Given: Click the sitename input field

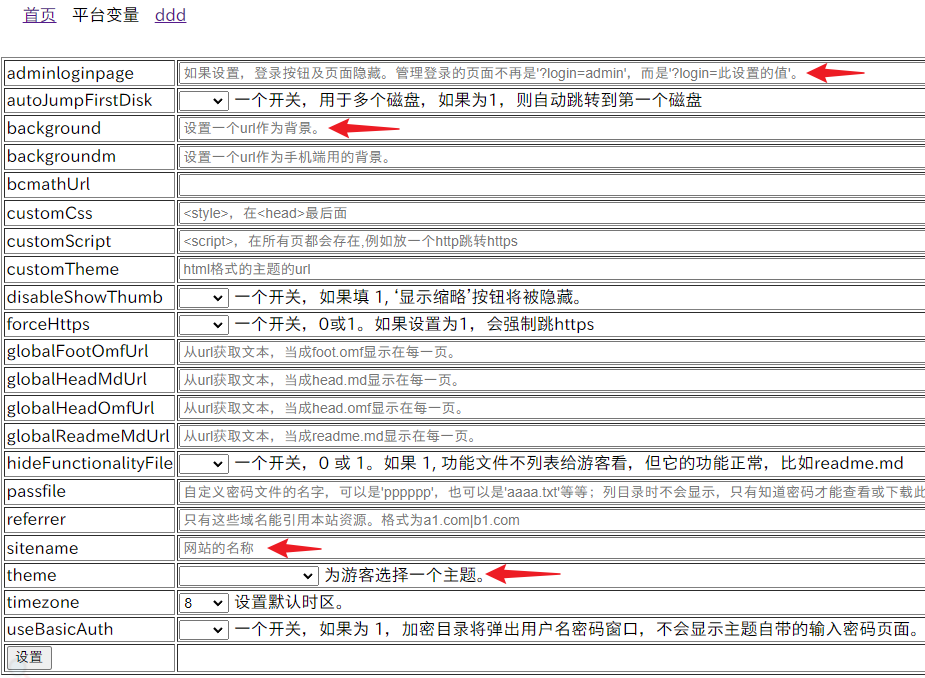Looking at the screenshot, I should coord(550,548).
